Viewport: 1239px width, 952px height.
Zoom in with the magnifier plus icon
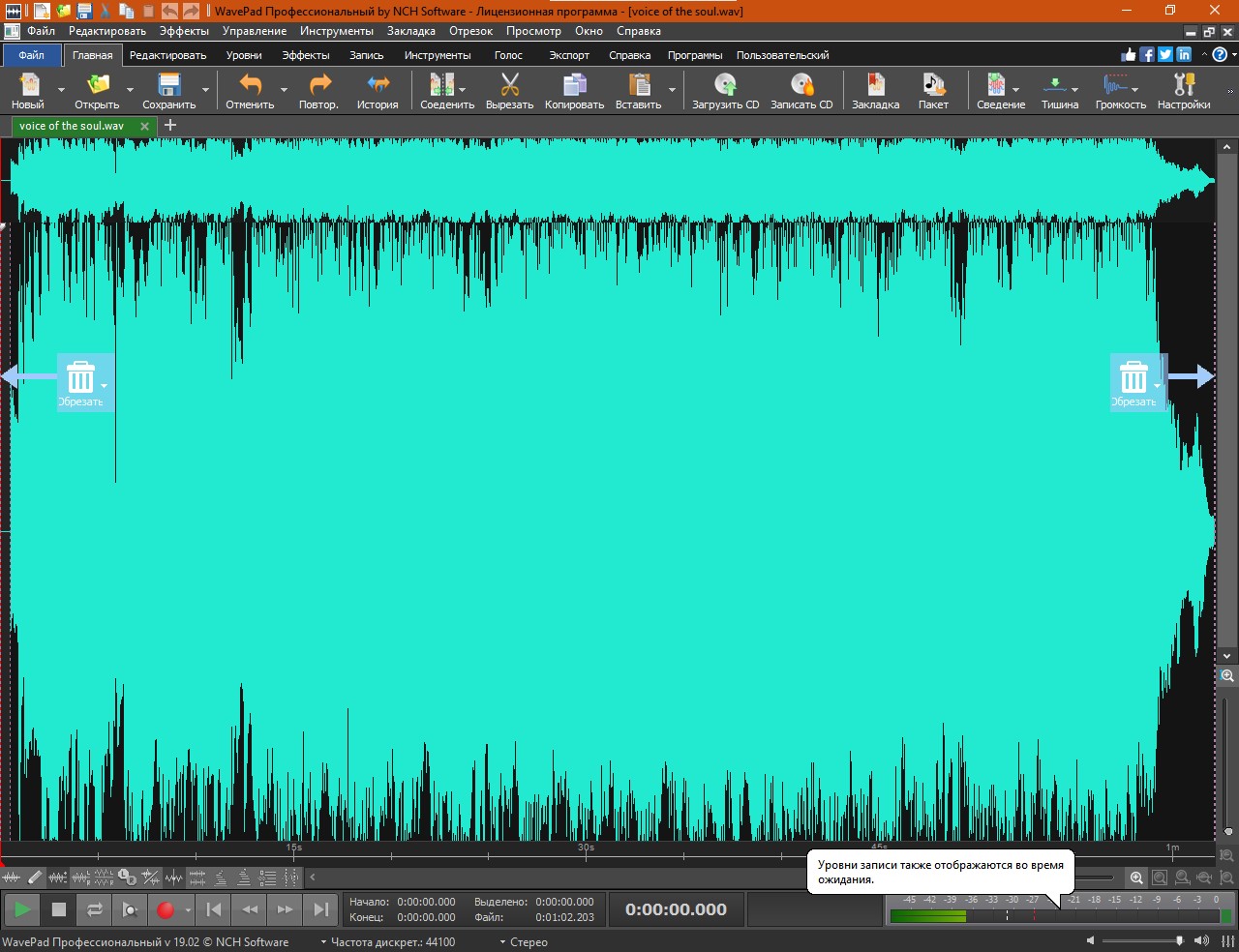(x=1136, y=878)
